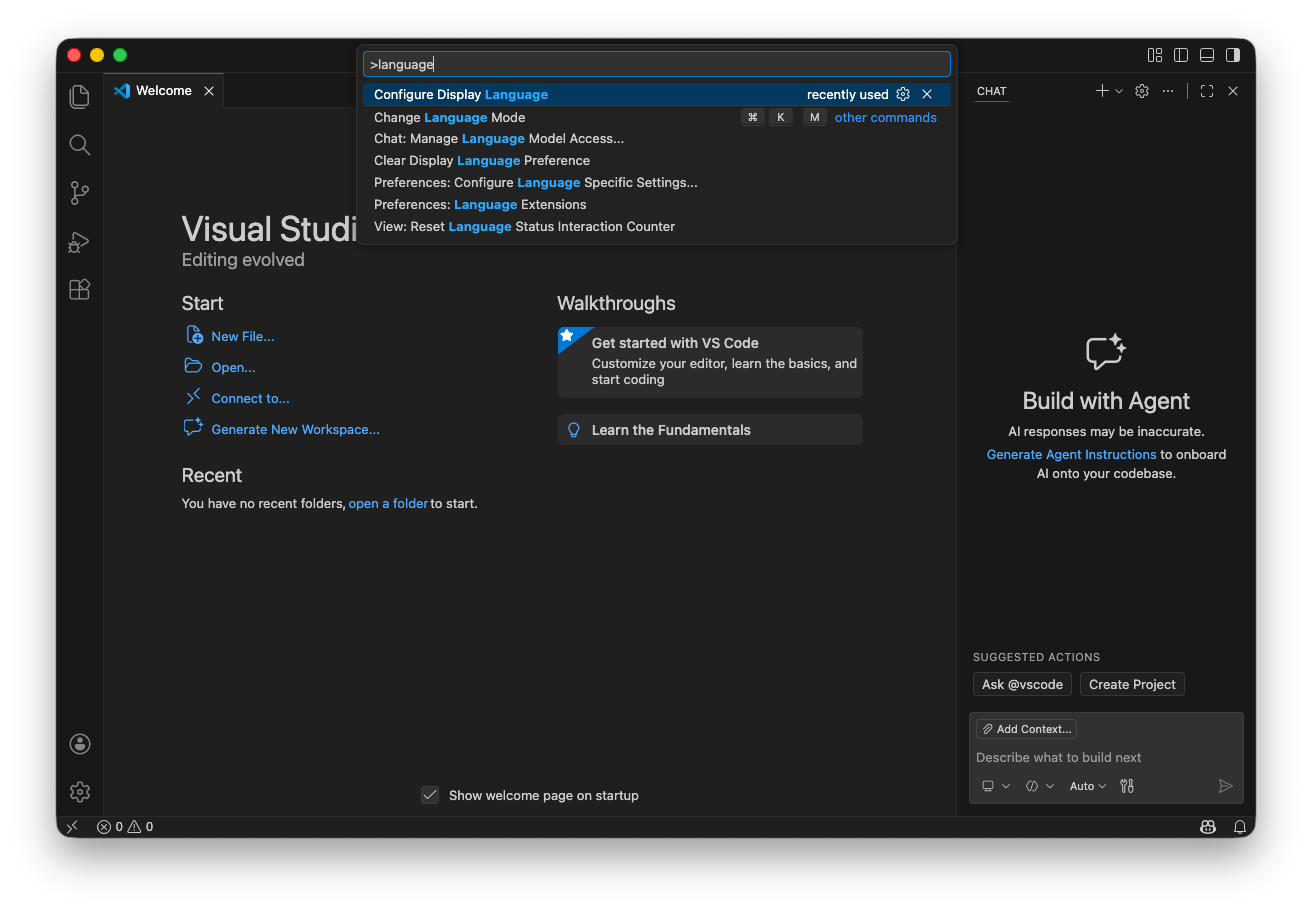Click the lightbulb icon on Learn the Fundamentals

pyautogui.click(x=574, y=430)
